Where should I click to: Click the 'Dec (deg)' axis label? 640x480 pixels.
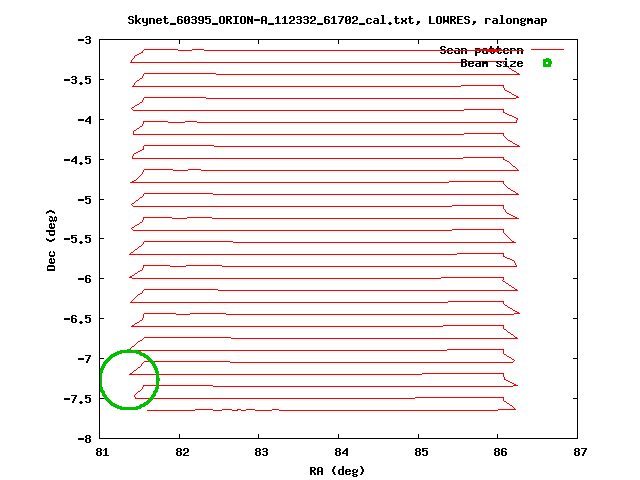(51, 240)
